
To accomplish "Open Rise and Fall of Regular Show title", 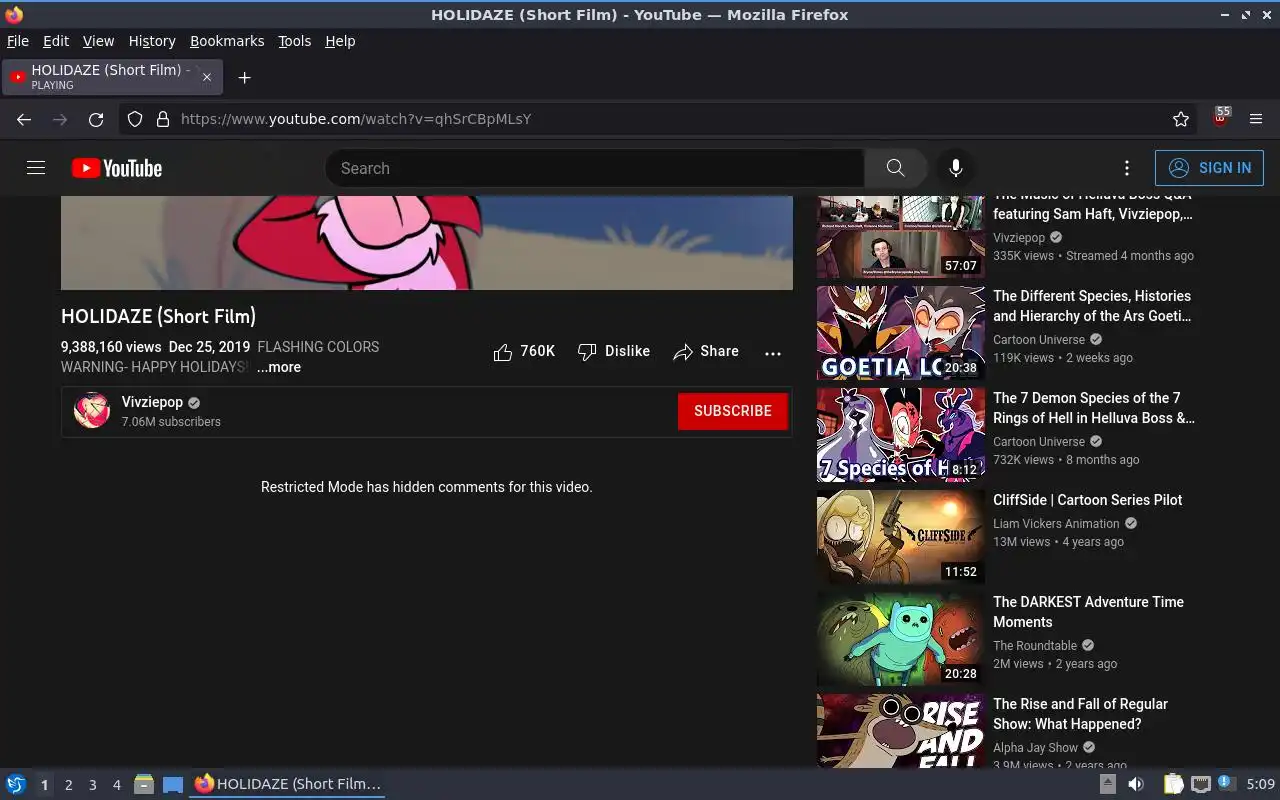I will [1080, 714].
